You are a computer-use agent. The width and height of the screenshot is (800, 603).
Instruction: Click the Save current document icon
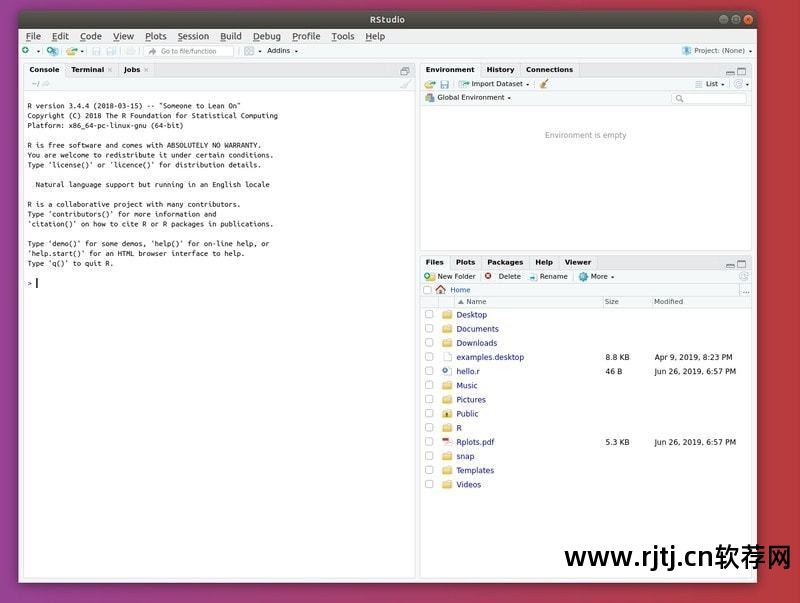point(96,51)
